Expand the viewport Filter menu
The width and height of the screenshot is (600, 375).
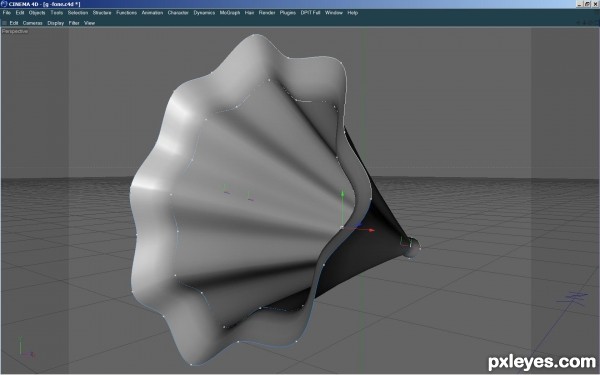(x=74, y=23)
